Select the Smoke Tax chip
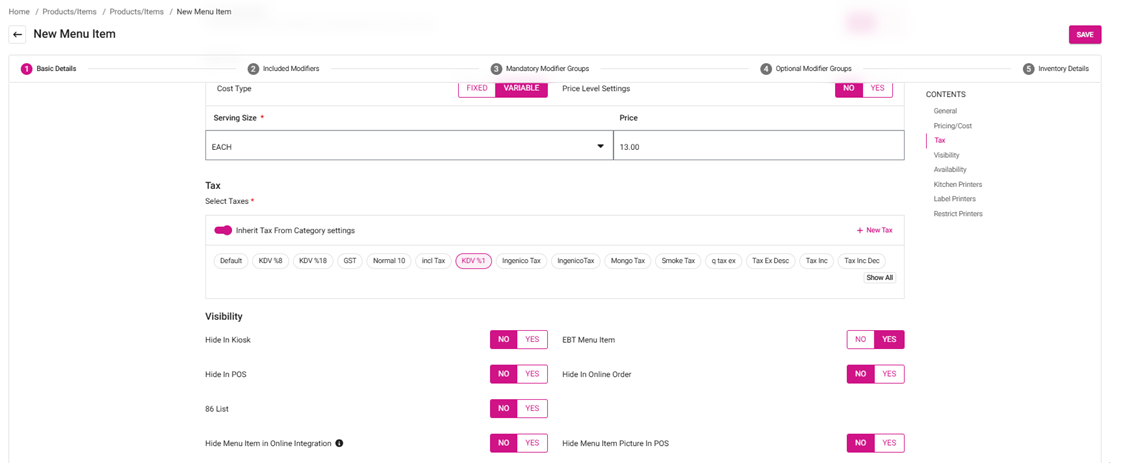 tap(678, 261)
